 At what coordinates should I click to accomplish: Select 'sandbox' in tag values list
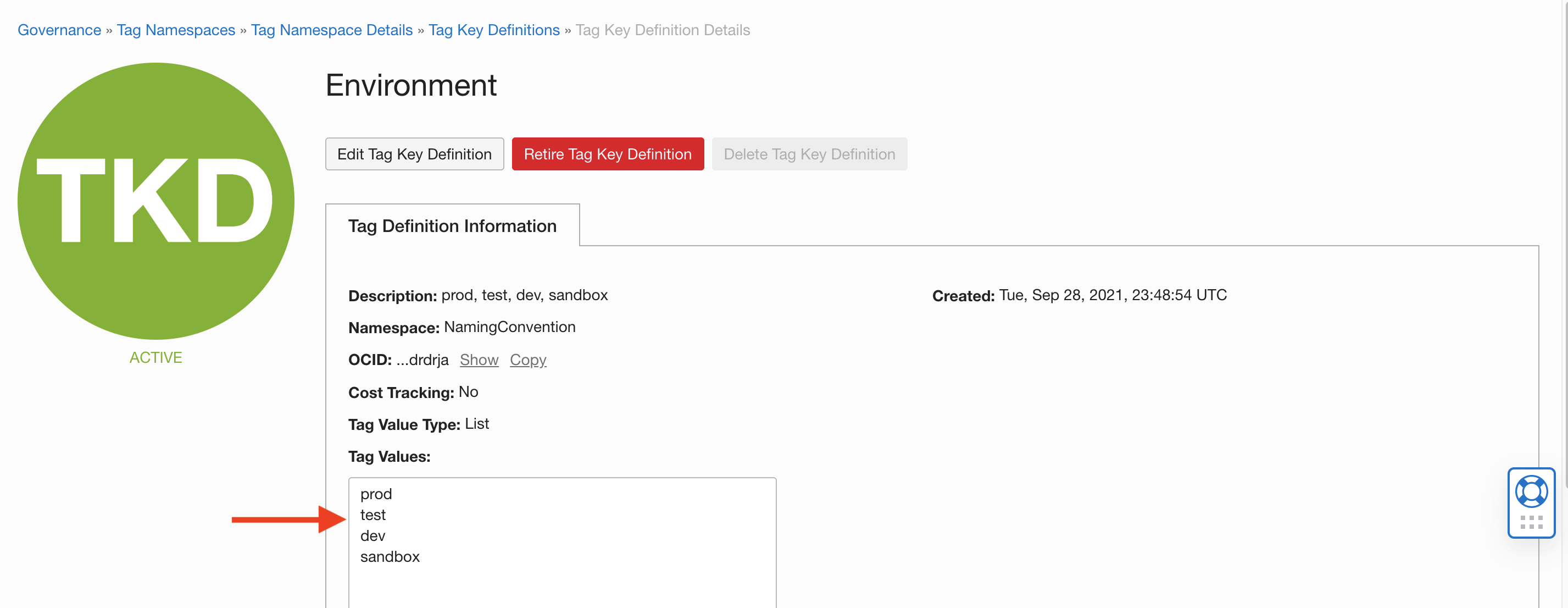[x=390, y=557]
